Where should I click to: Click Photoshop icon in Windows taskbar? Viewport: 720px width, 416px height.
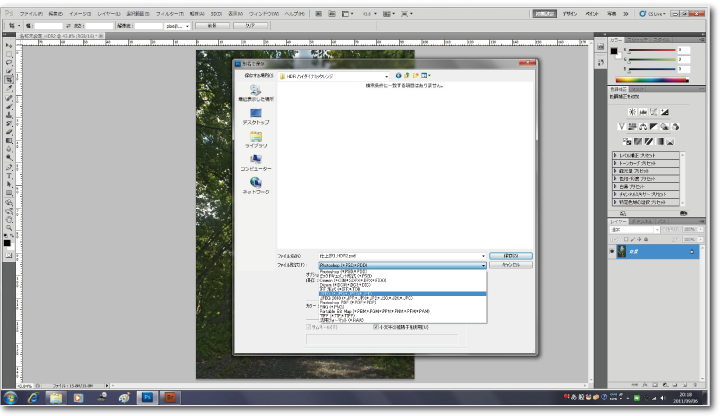pos(147,398)
